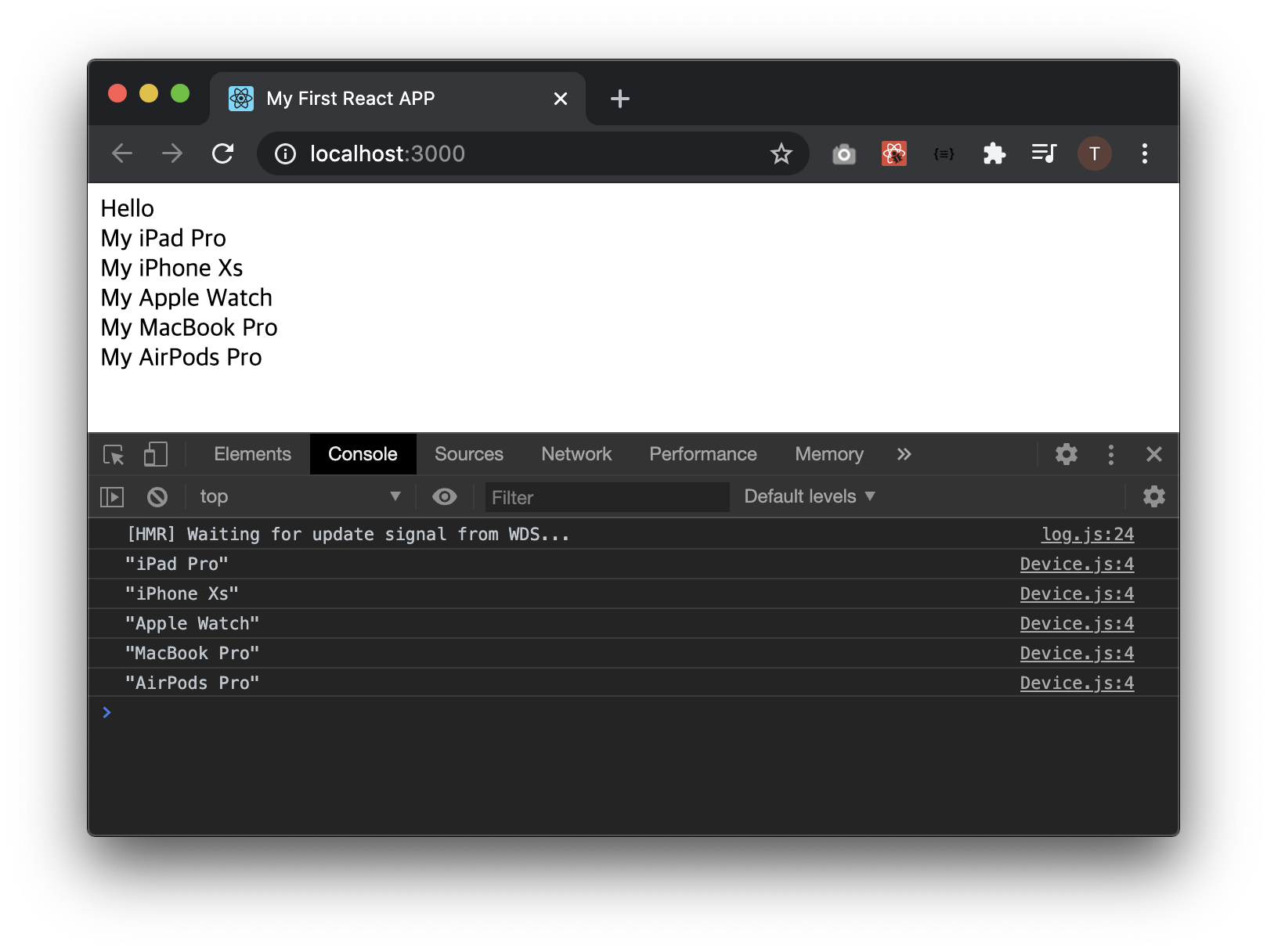
Task: Switch to the Performance panel
Action: point(702,454)
